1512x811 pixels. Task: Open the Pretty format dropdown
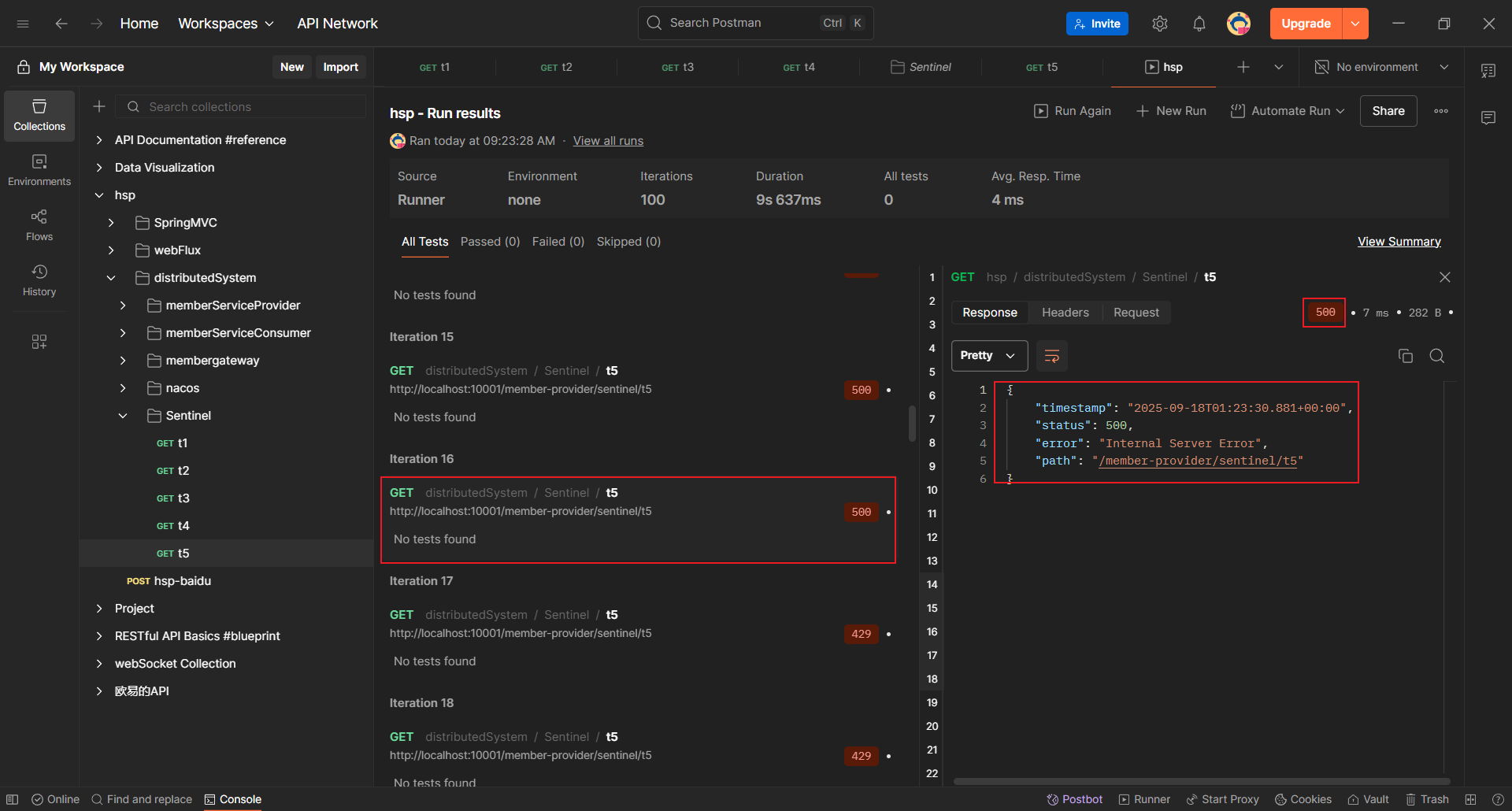point(989,356)
